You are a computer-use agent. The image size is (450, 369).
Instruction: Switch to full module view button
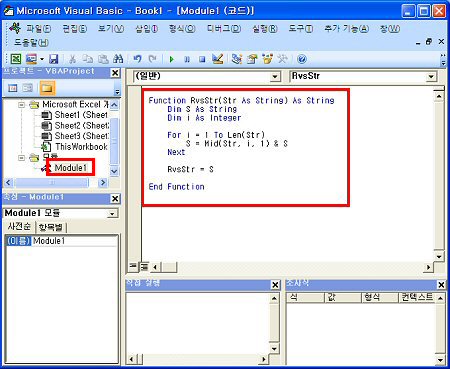click(x=144, y=266)
